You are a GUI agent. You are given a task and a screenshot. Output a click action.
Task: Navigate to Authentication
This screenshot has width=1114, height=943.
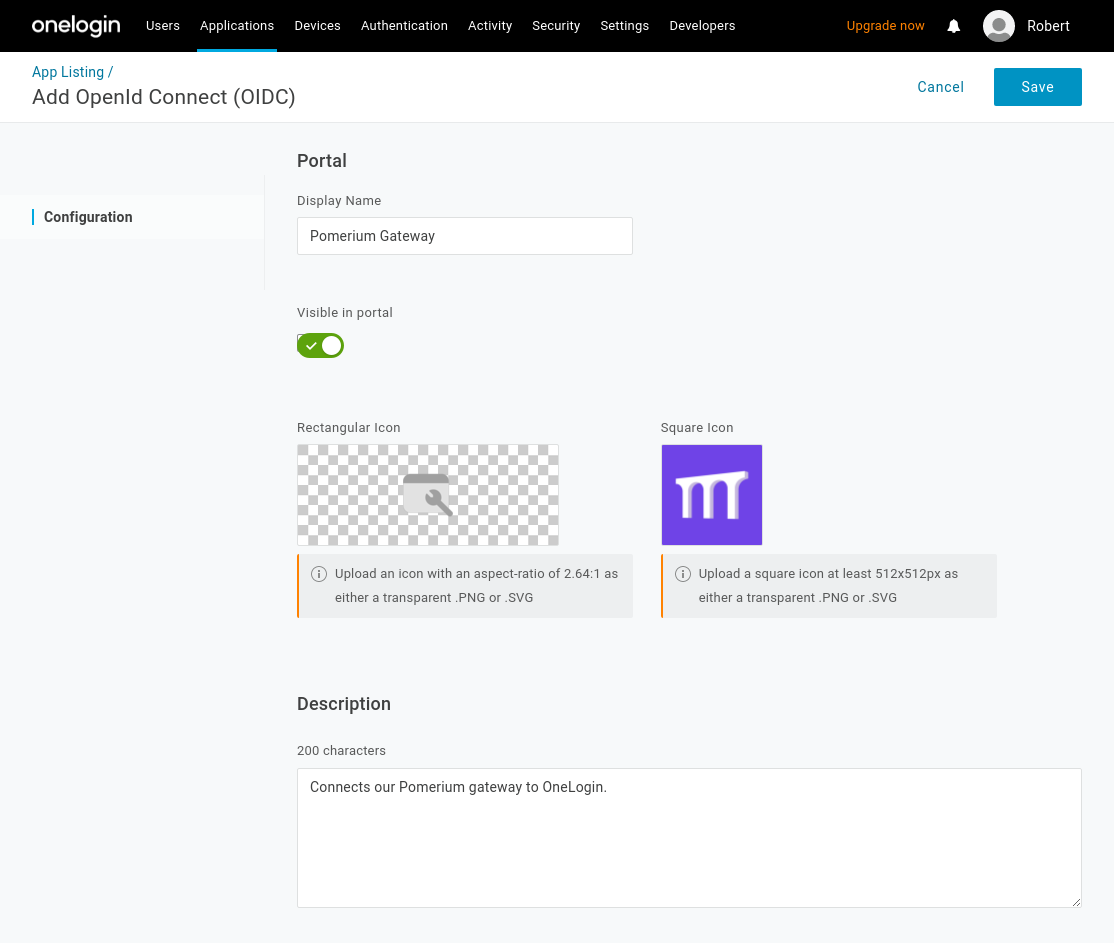tap(404, 26)
